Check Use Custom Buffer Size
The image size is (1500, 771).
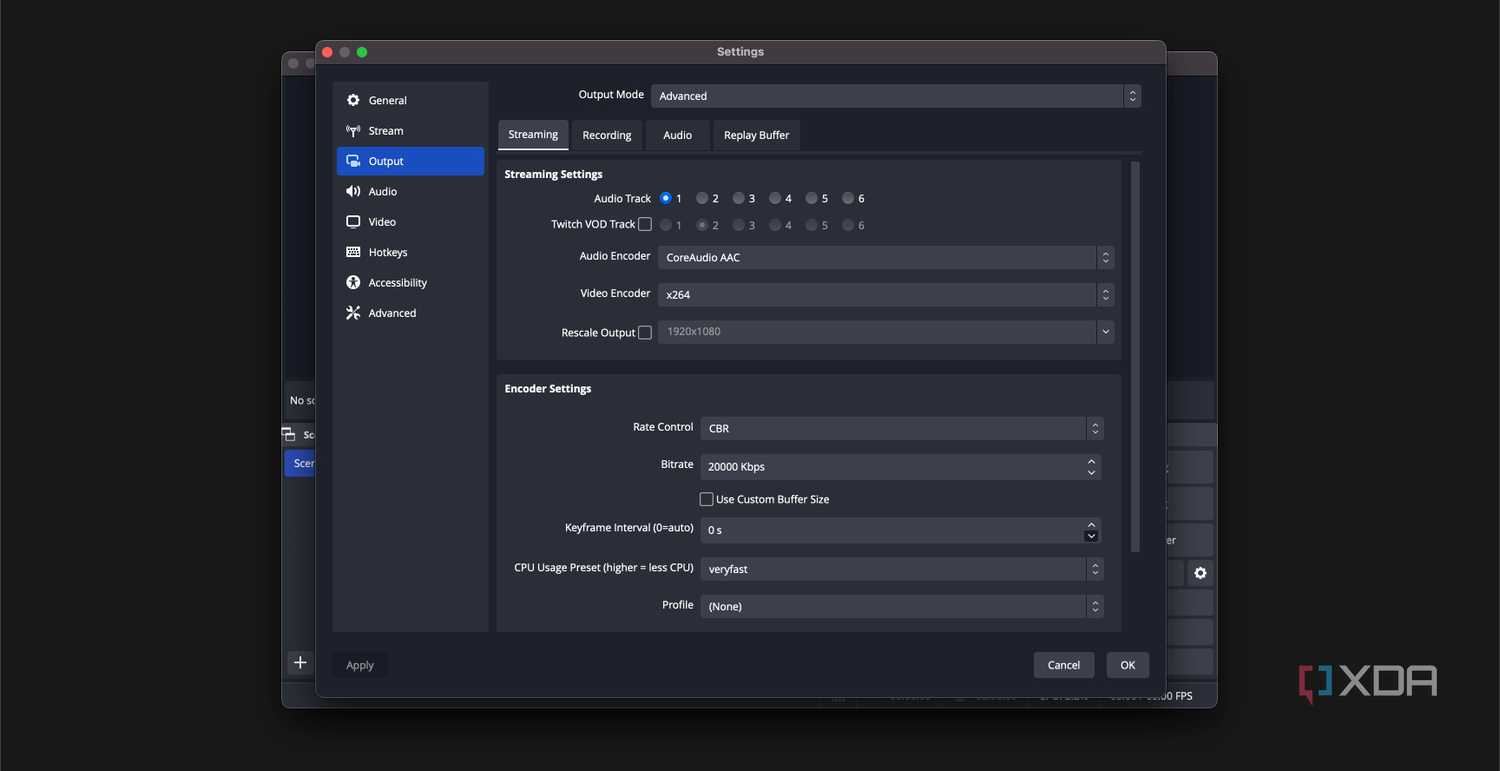pos(706,499)
